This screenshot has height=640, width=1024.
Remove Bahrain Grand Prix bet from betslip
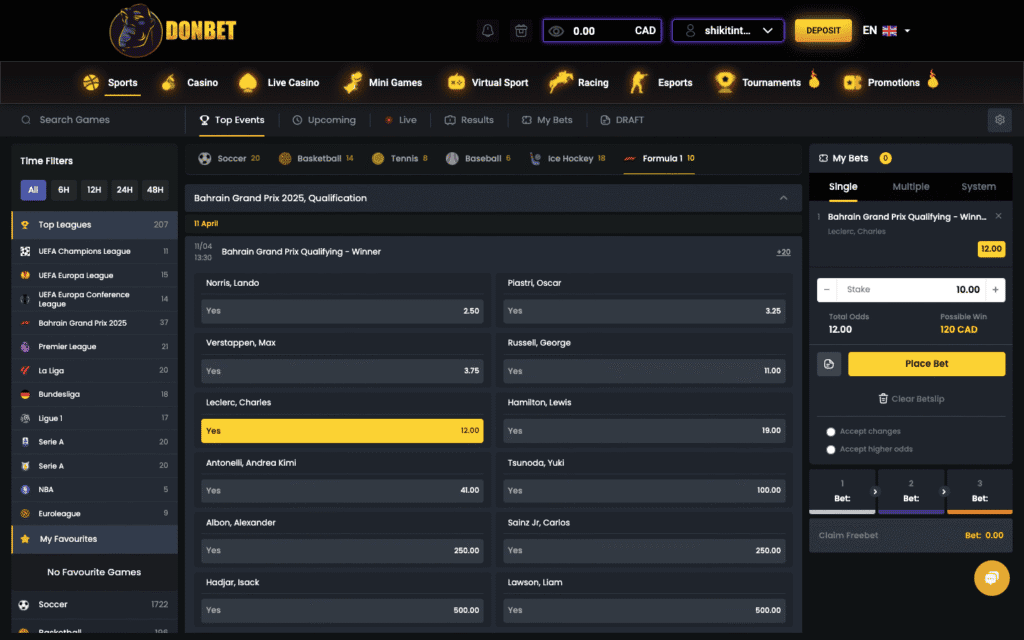[x=998, y=216]
